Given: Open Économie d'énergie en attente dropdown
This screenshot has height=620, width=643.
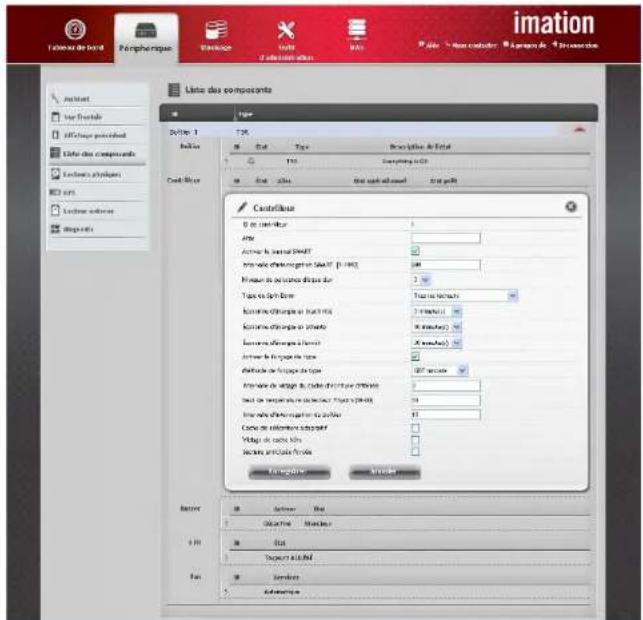Looking at the screenshot, I should pyautogui.click(x=437, y=327).
